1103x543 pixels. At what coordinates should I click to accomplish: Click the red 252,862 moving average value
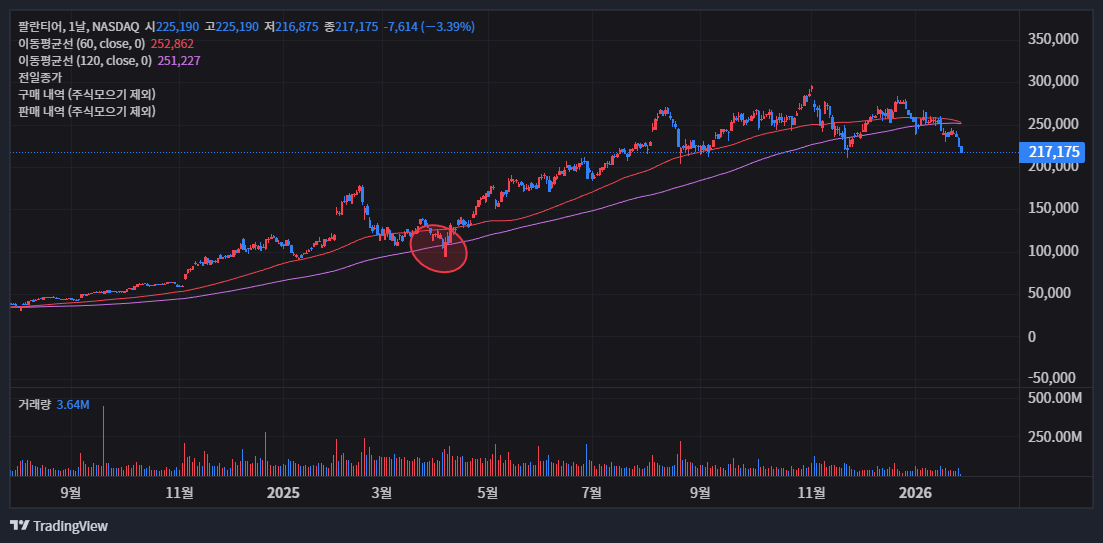coord(172,44)
